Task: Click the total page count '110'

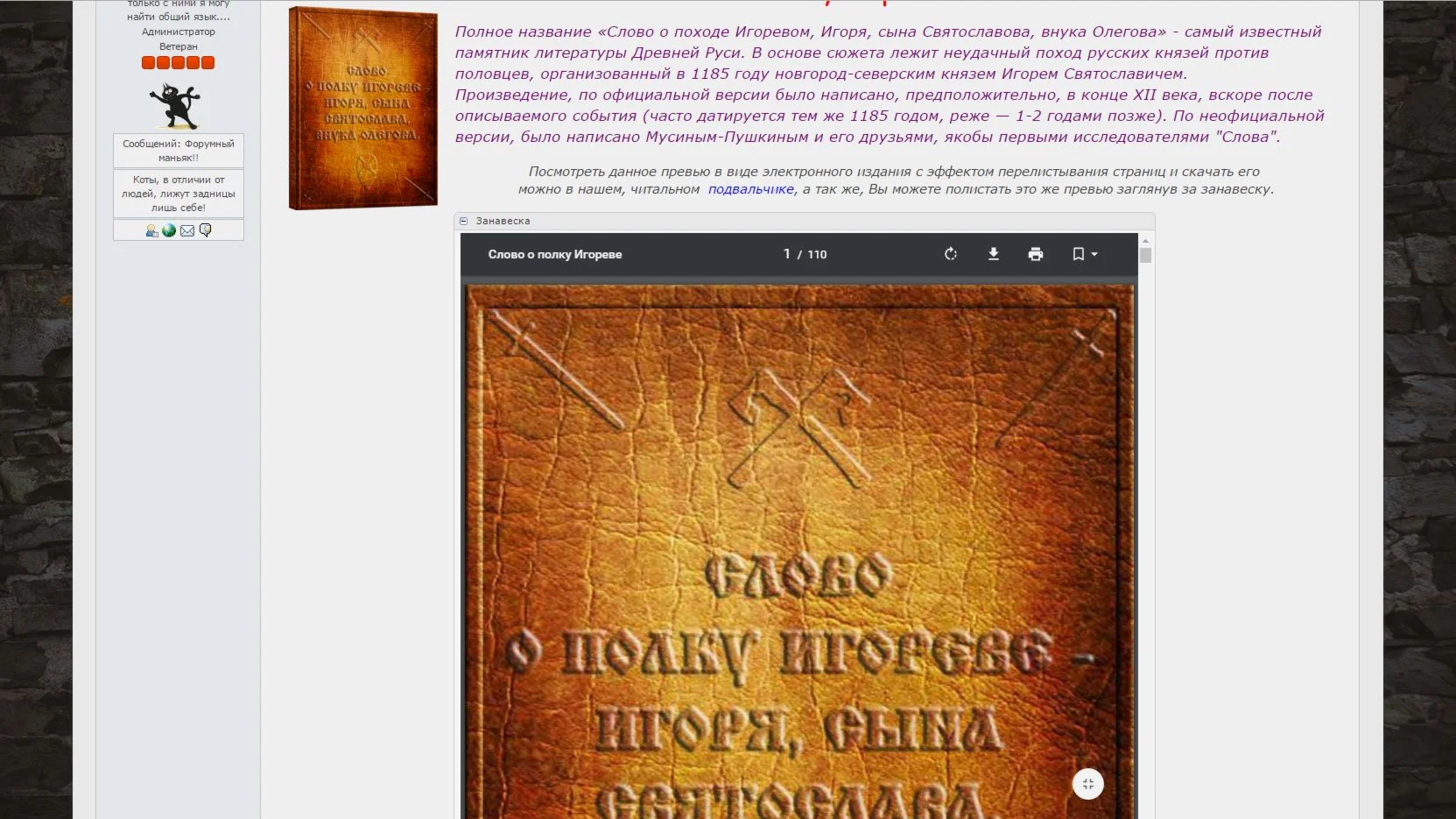Action: [x=817, y=254]
